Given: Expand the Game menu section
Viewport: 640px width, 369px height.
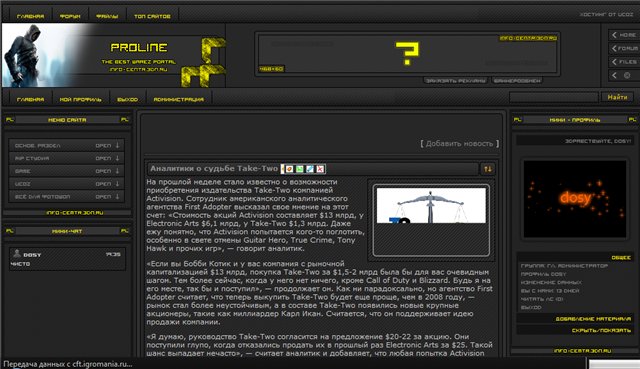Looking at the screenshot, I should click(x=67, y=171).
